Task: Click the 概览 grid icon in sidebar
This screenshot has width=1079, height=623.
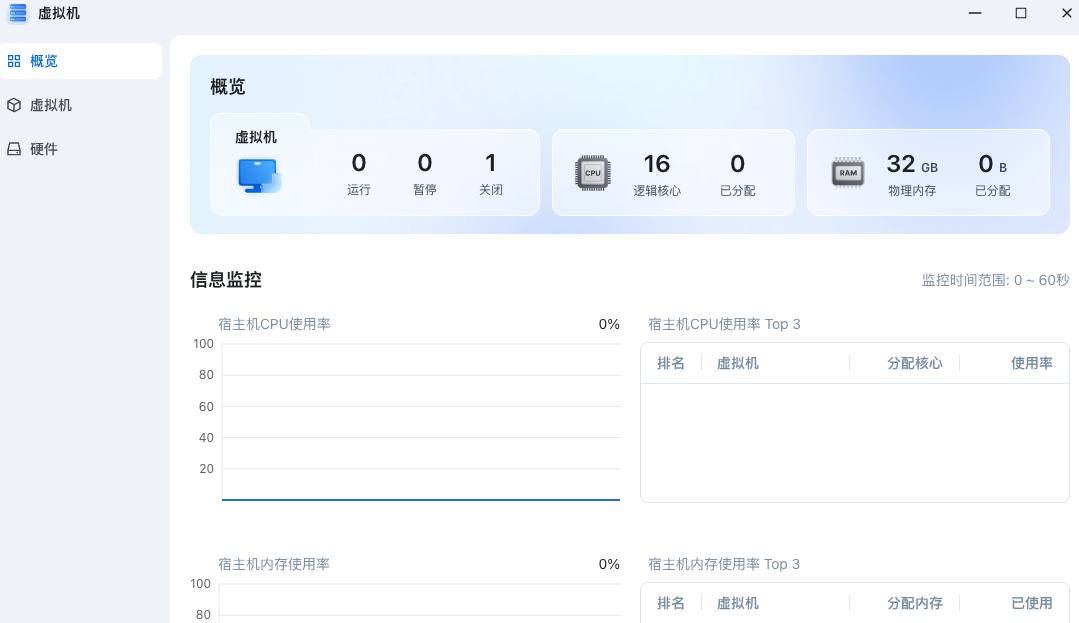Action: click(14, 61)
